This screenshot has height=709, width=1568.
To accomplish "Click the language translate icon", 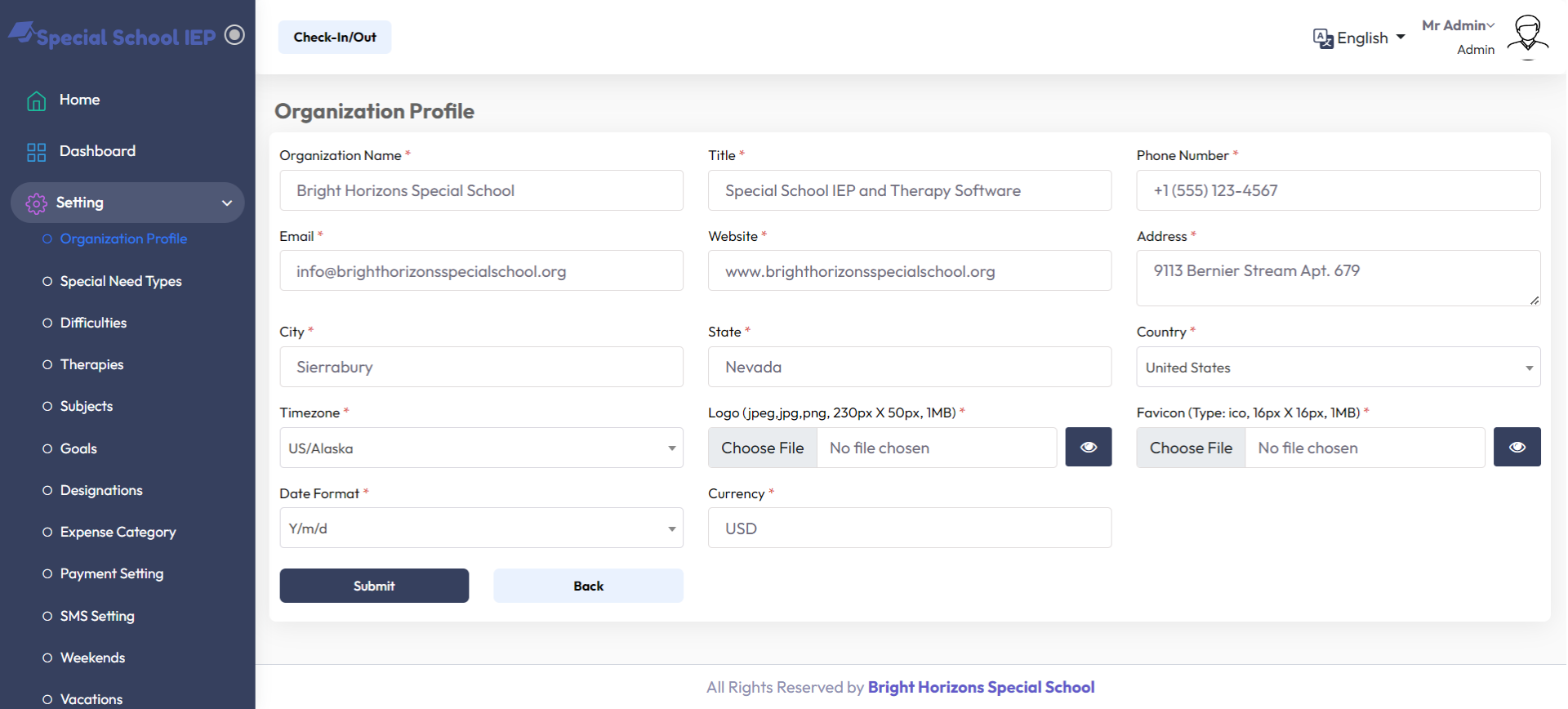I will click(x=1322, y=38).
